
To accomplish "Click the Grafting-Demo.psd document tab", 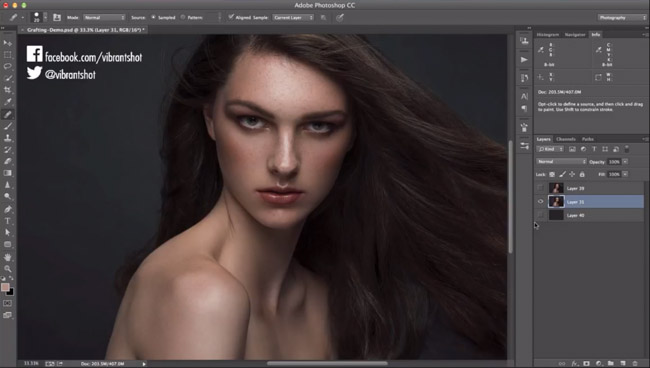I will coord(85,30).
